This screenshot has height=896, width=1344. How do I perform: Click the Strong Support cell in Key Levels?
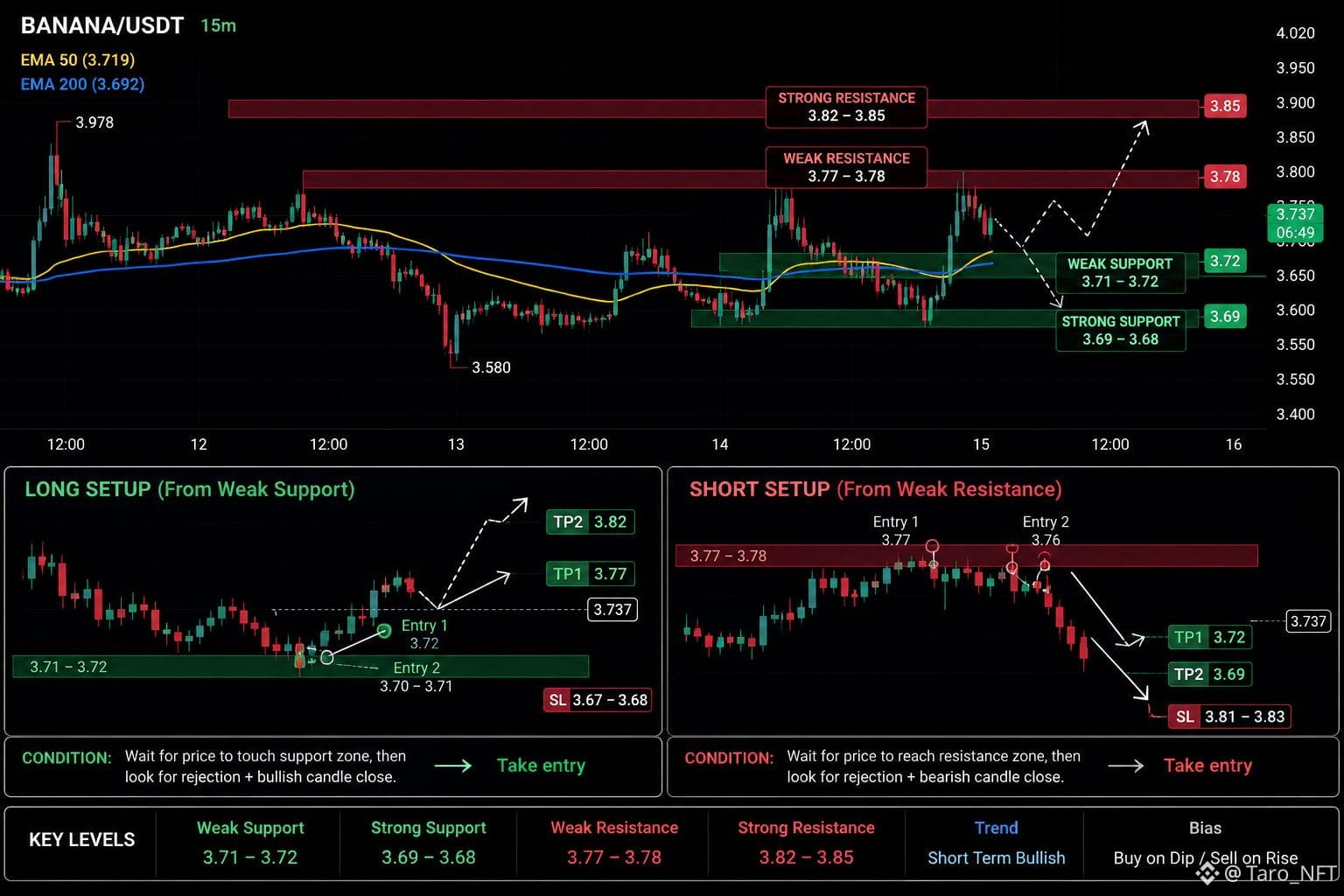pyautogui.click(x=429, y=843)
